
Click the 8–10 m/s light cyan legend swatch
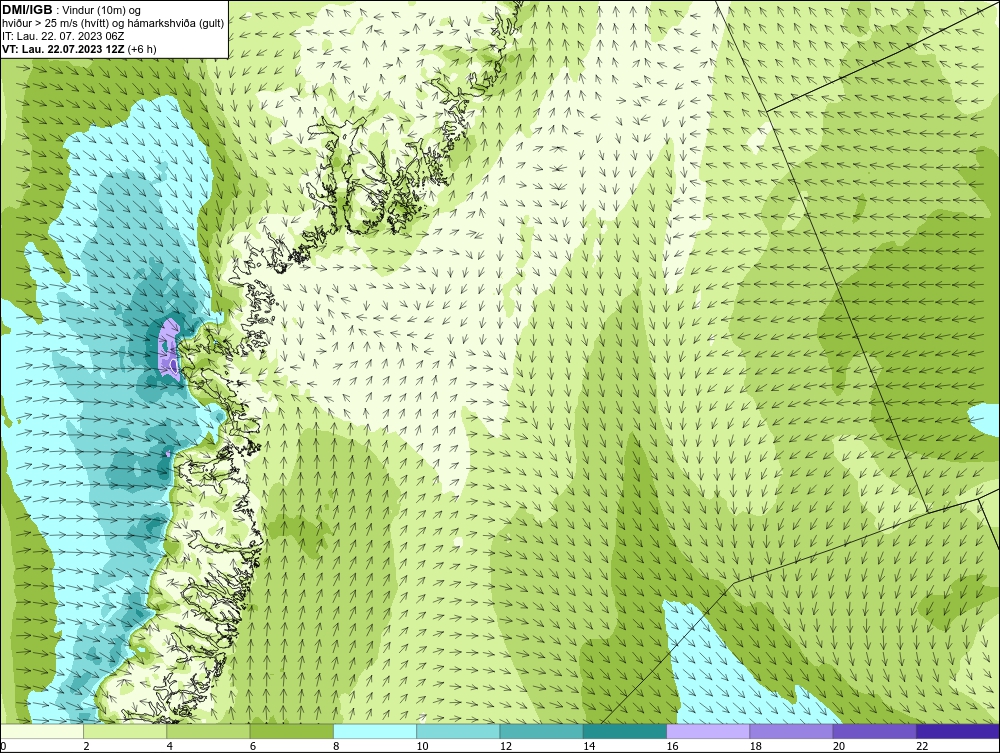375,731
